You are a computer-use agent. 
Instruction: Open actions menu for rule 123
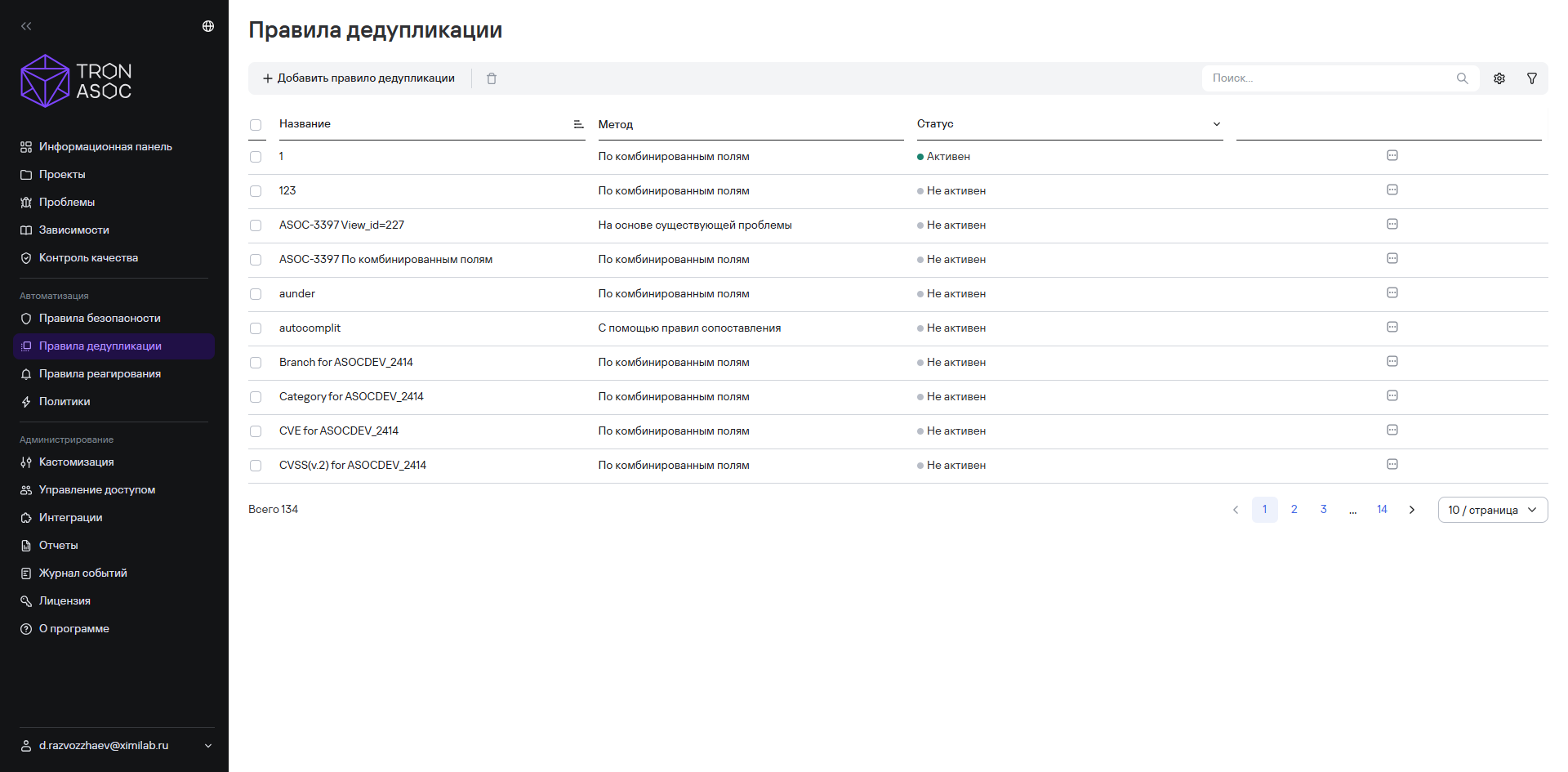(1392, 190)
